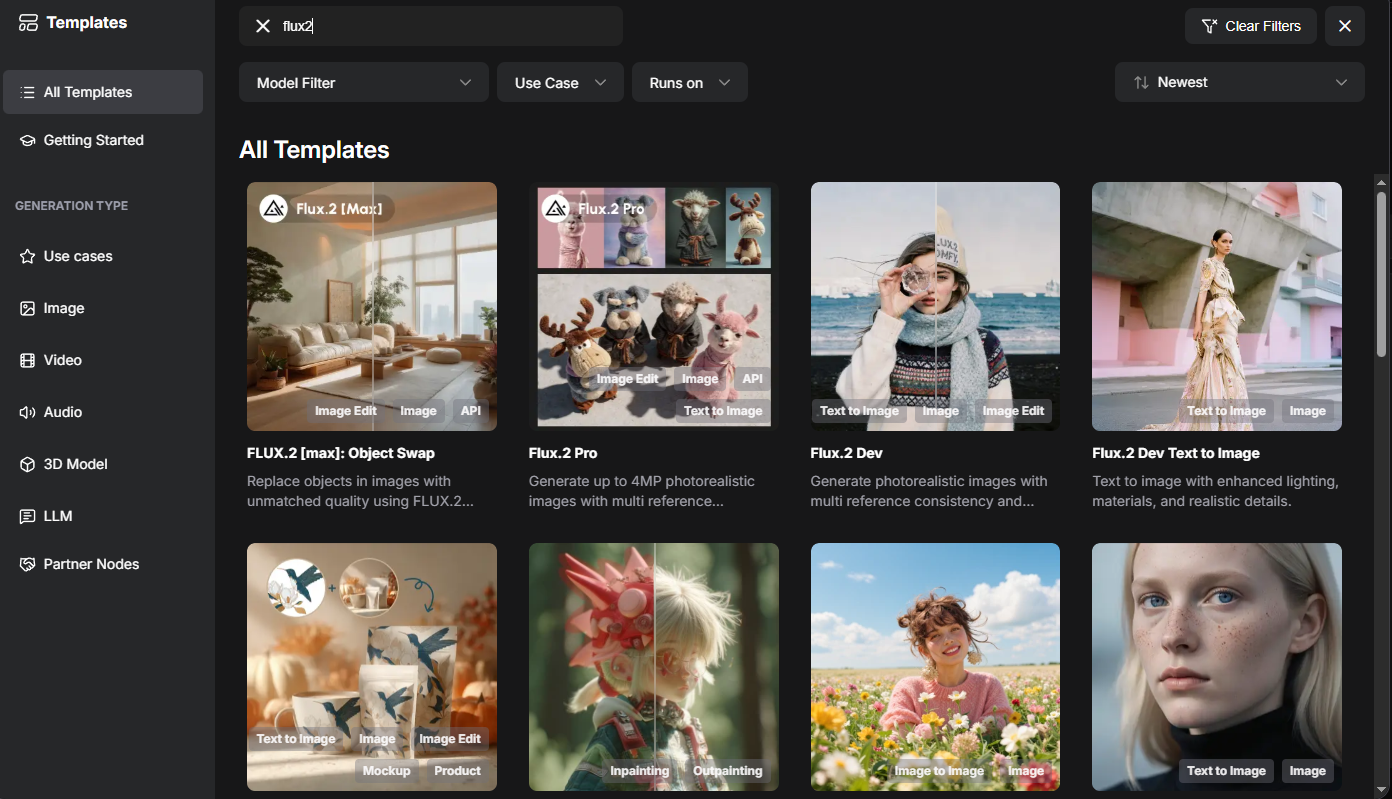Open the product mockup template with hummingbird packaging
This screenshot has width=1392, height=799.
[x=372, y=667]
